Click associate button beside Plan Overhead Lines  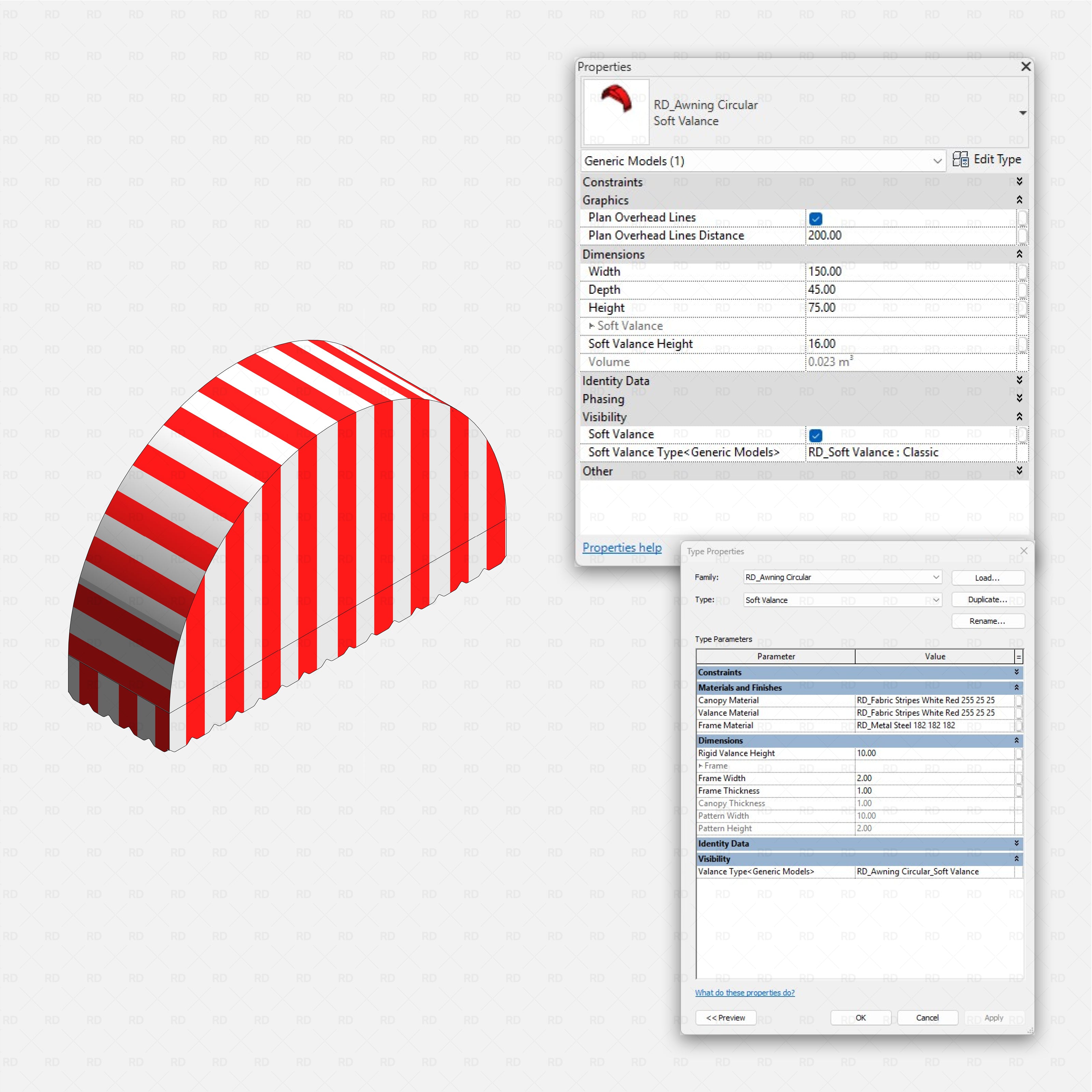(1022, 218)
